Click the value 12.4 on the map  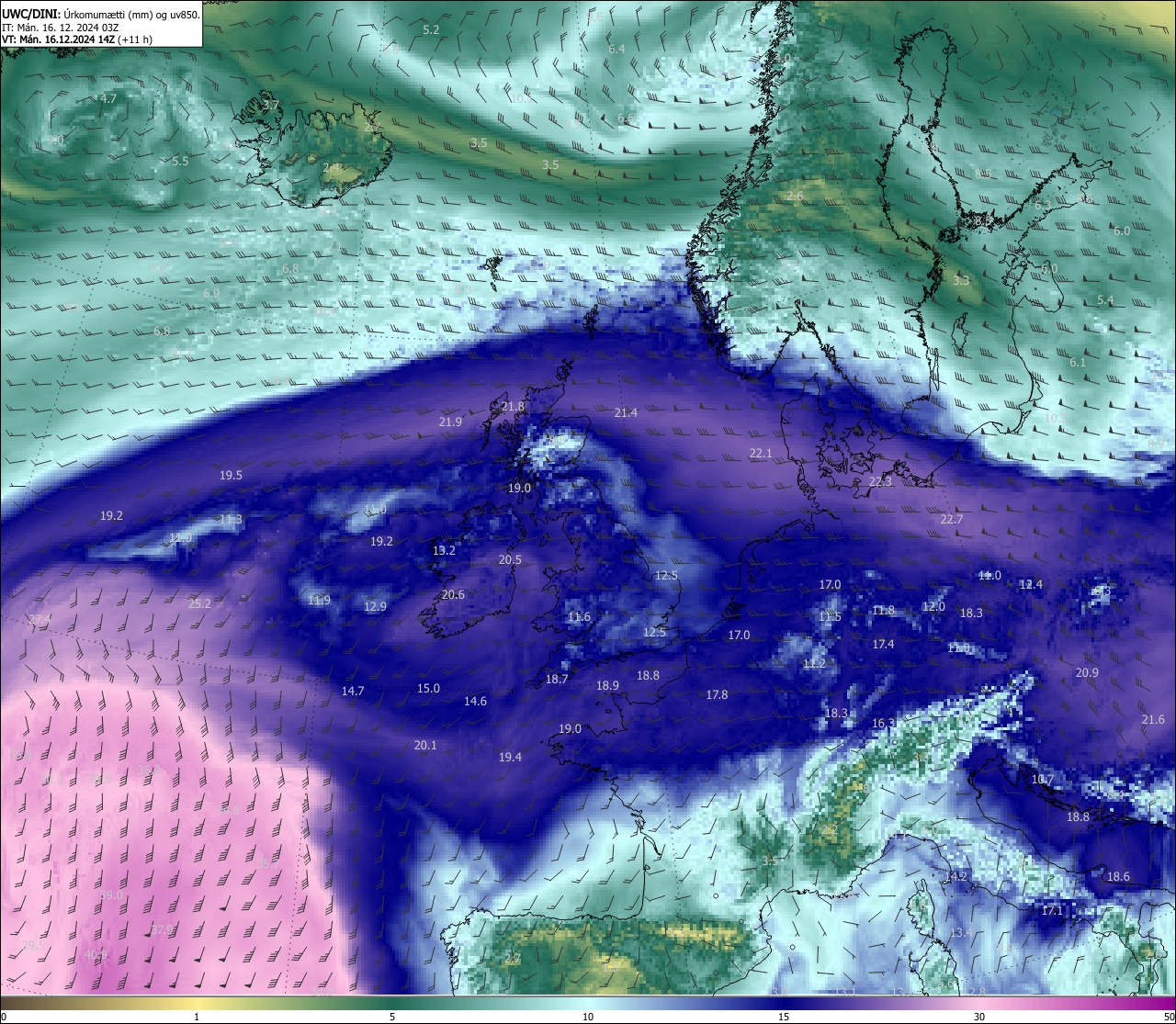click(1031, 584)
